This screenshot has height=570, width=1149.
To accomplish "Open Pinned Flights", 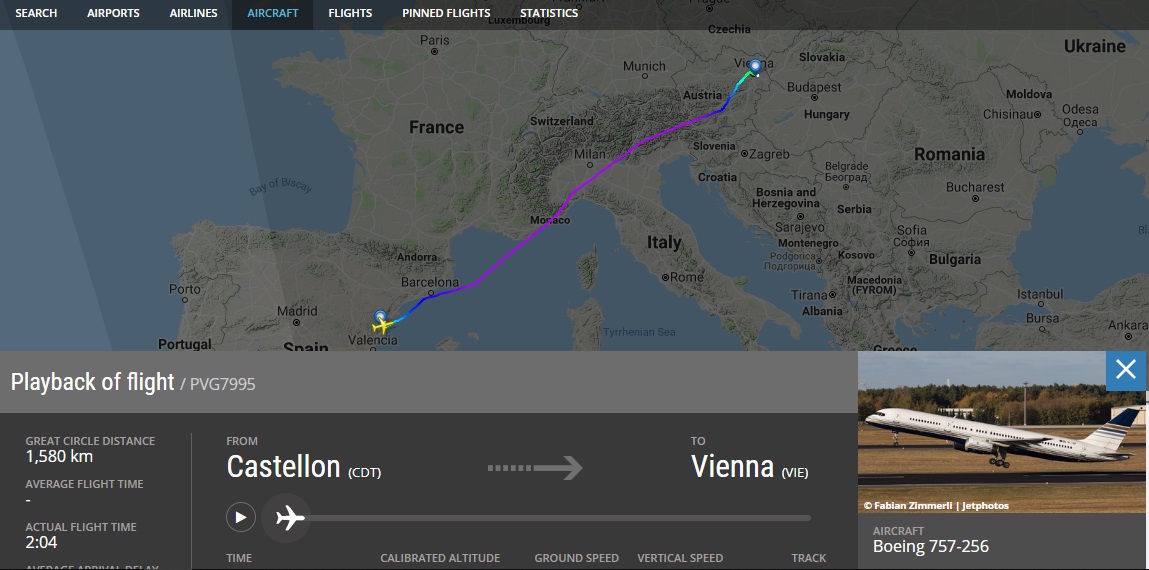I will pyautogui.click(x=446, y=13).
